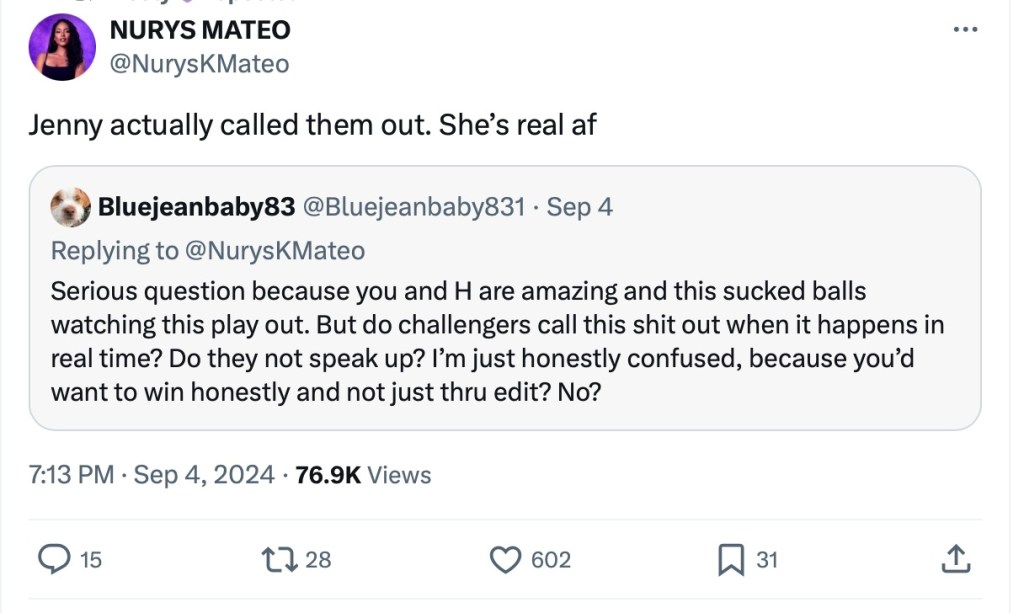Bookmark this tweet using the bookmark icon

(731, 560)
